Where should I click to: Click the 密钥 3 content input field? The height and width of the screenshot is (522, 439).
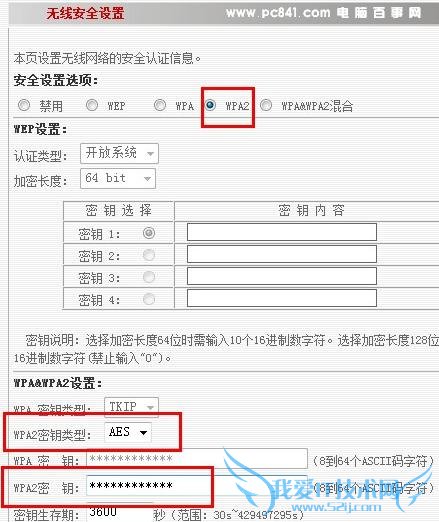(x=282, y=276)
